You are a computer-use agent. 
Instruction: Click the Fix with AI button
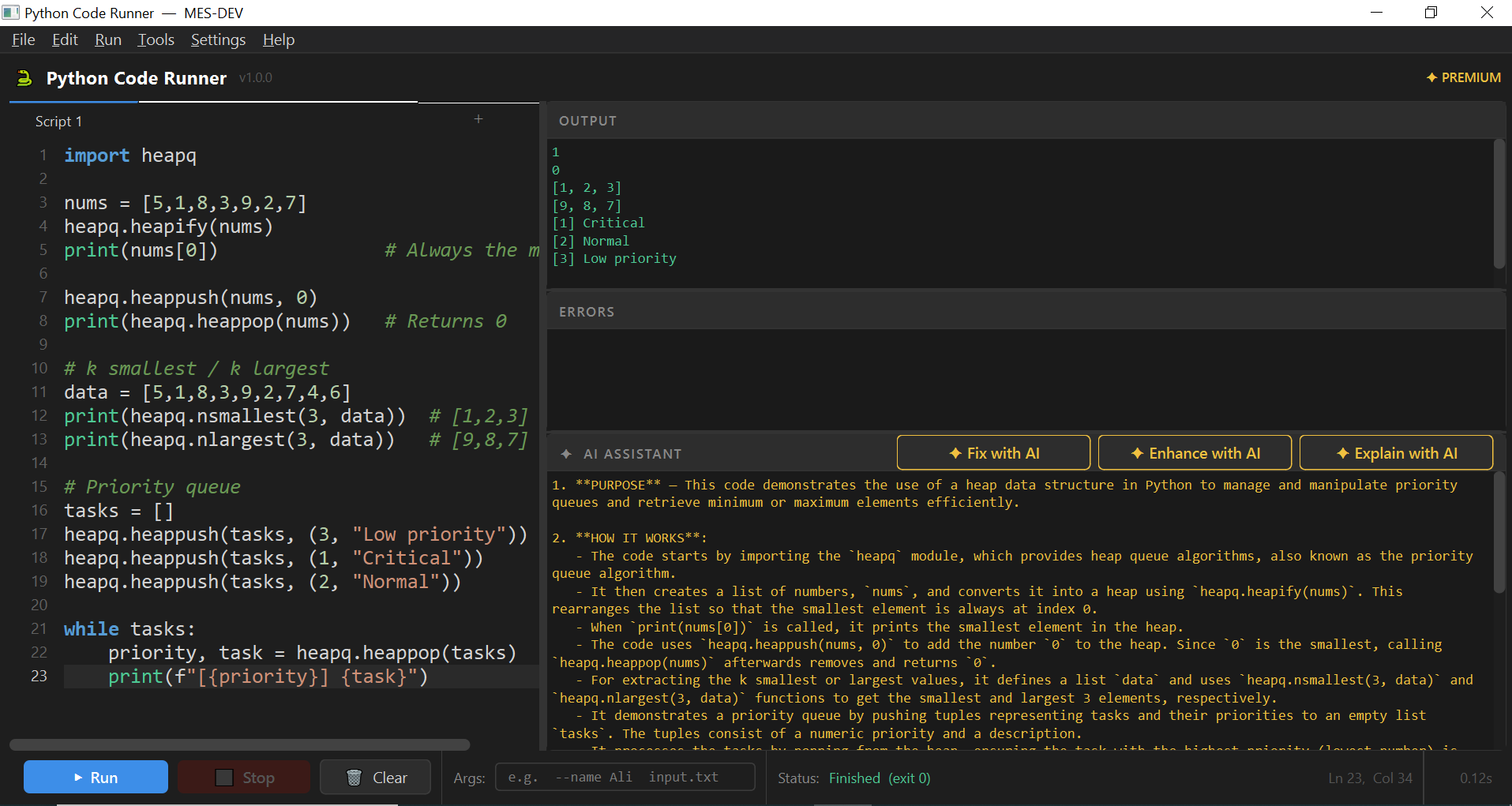tap(993, 453)
